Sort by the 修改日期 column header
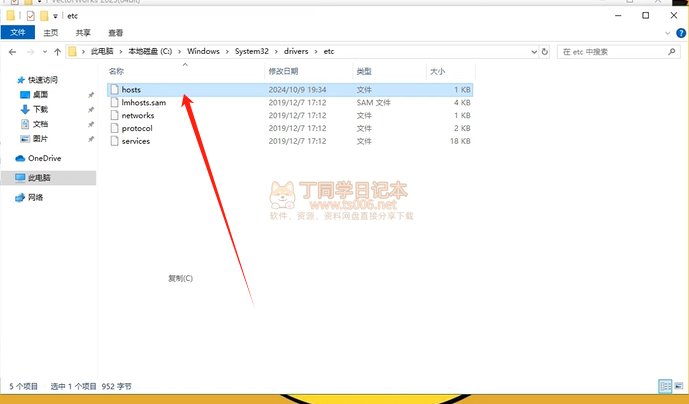Viewport: 689px width, 404px height. pos(283,71)
